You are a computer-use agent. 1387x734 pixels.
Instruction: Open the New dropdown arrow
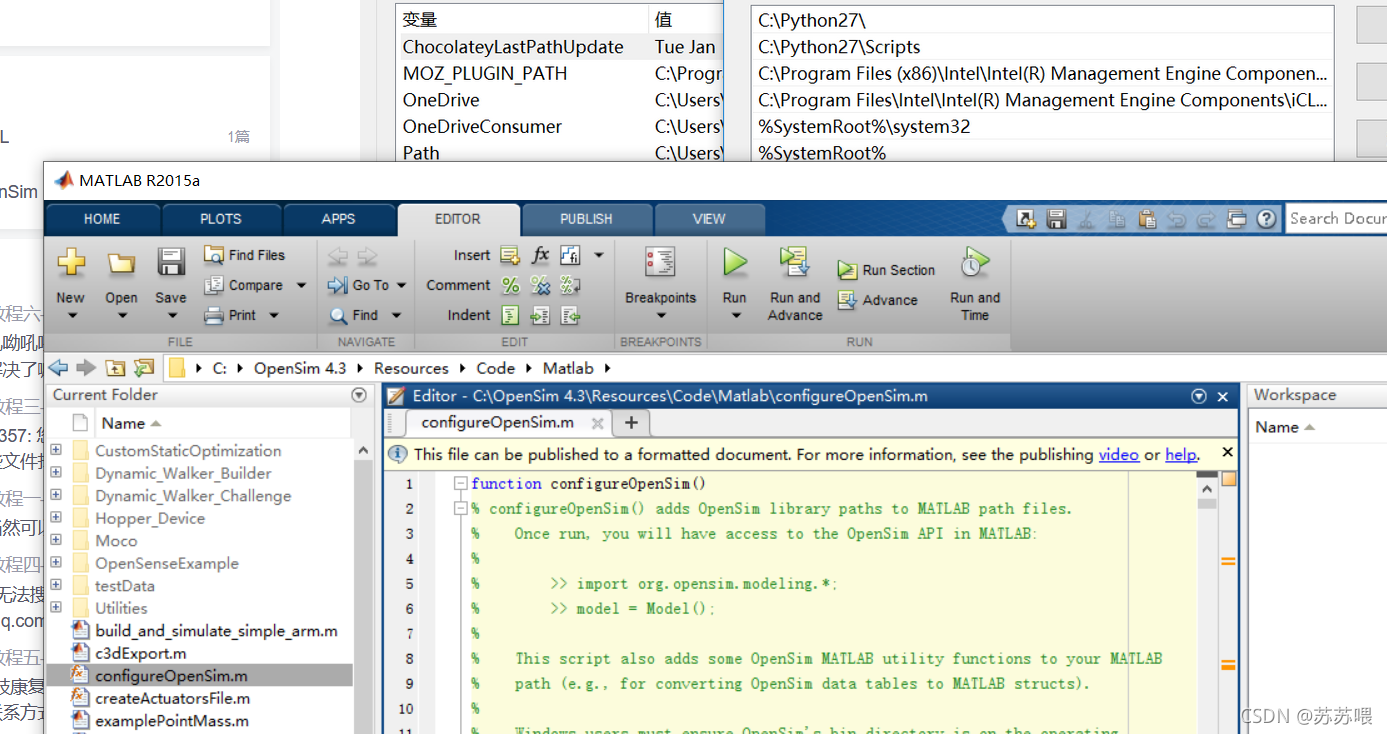(71, 316)
